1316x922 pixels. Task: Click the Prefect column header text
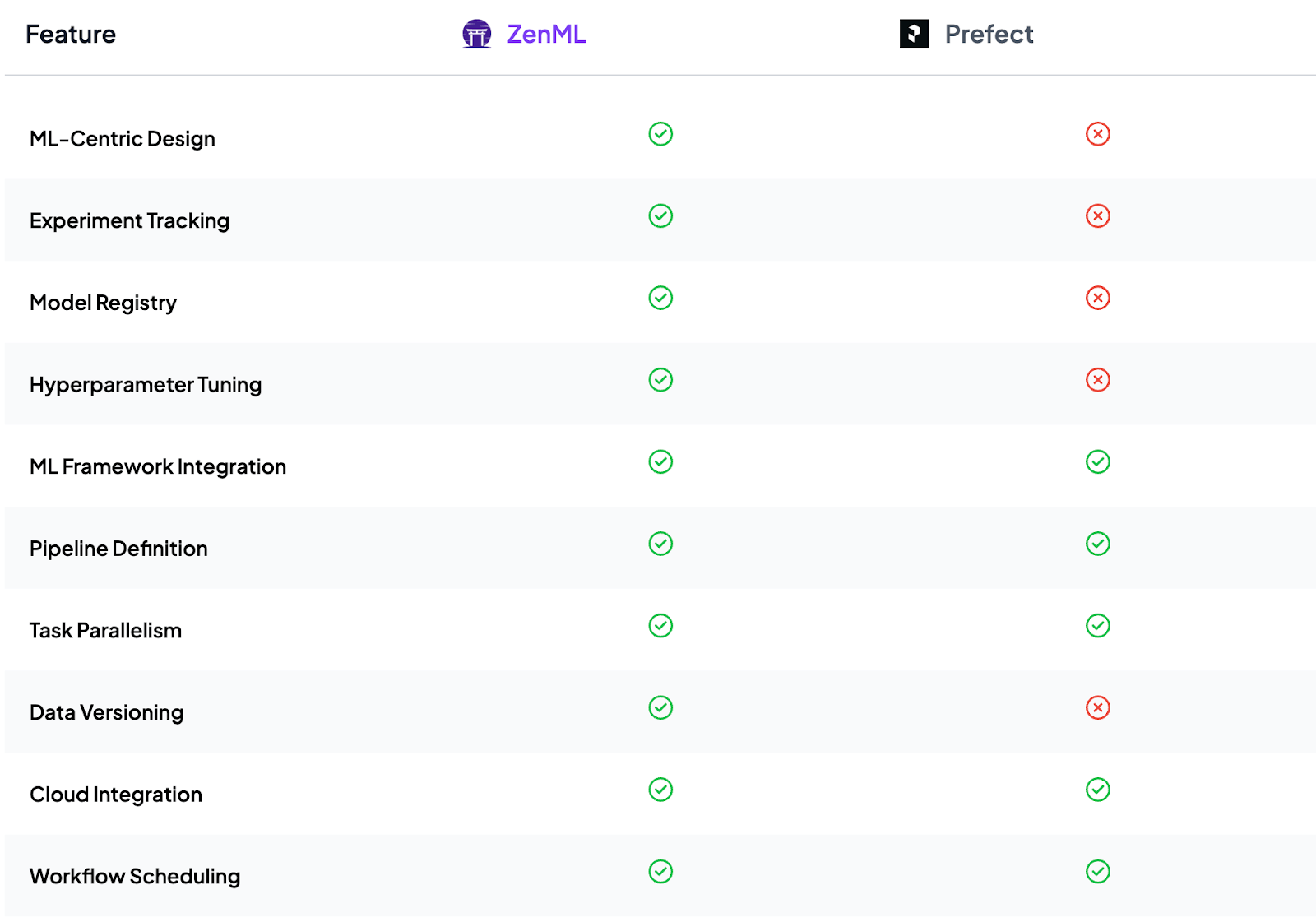coord(989,35)
